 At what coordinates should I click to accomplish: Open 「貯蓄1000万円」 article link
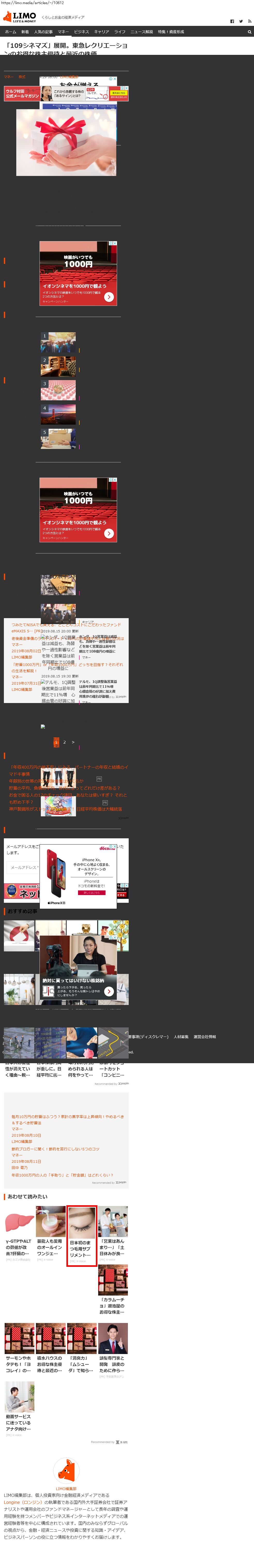click(x=67, y=668)
